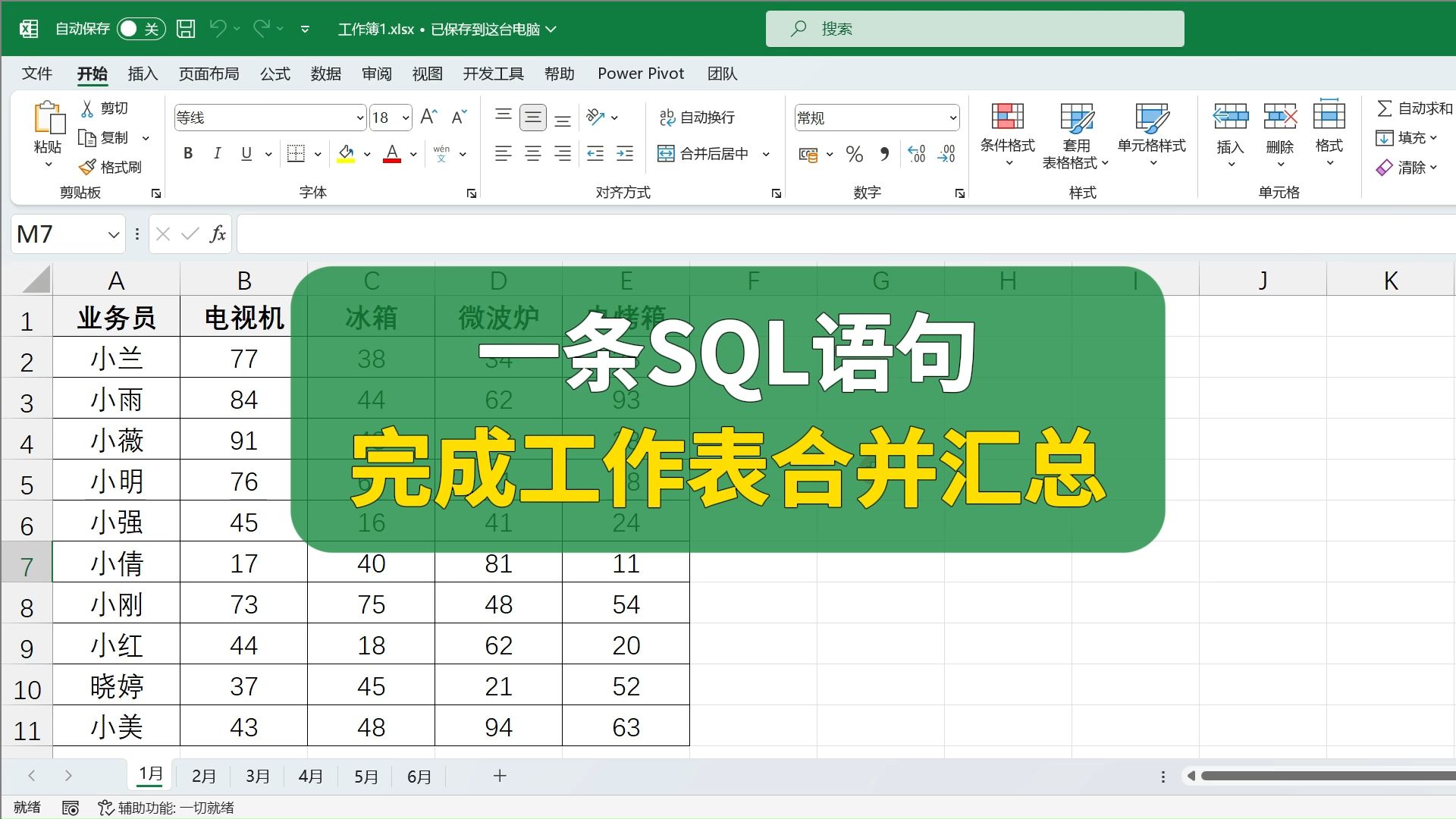Toggle the AutoSave switch
The image size is (1456, 819).
140,29
